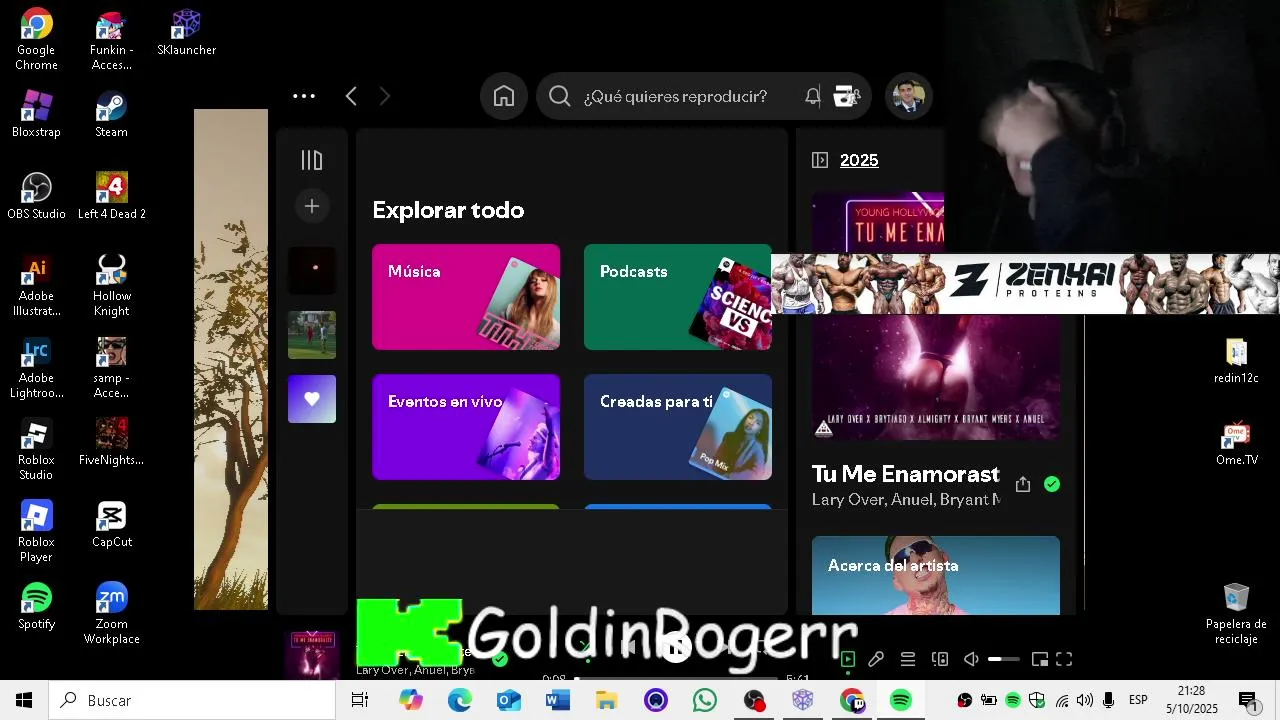
Task: Open the profile avatar menu
Action: point(909,96)
